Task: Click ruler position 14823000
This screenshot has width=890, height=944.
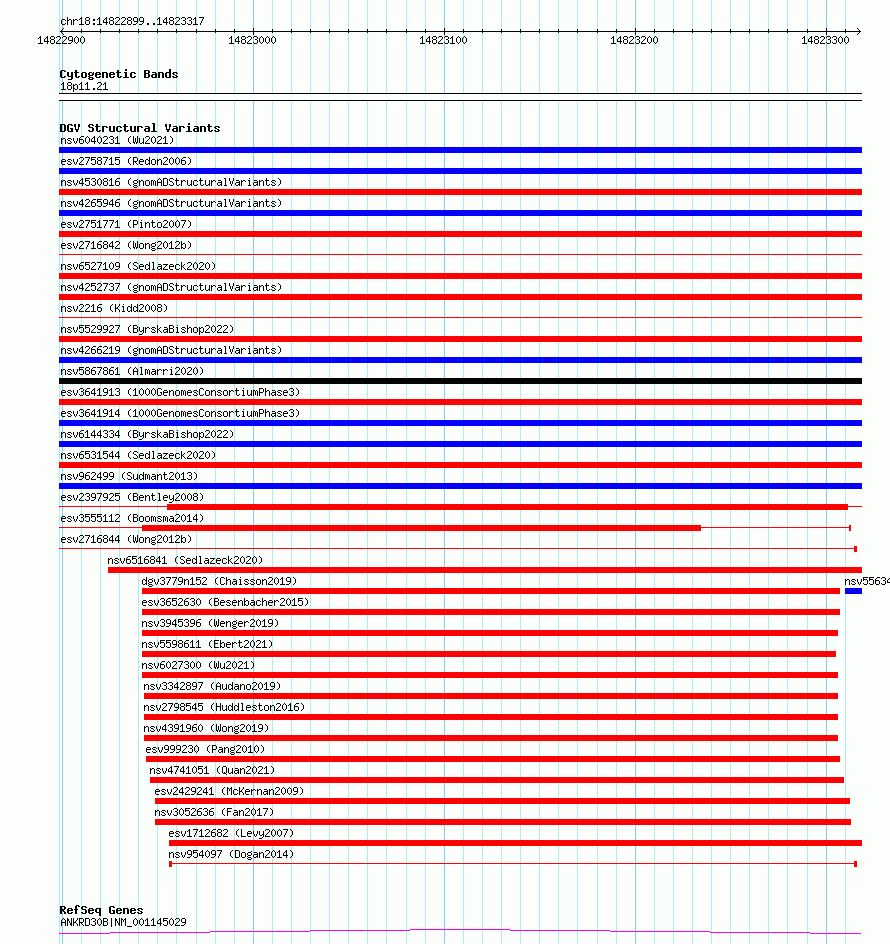Action: [252, 40]
